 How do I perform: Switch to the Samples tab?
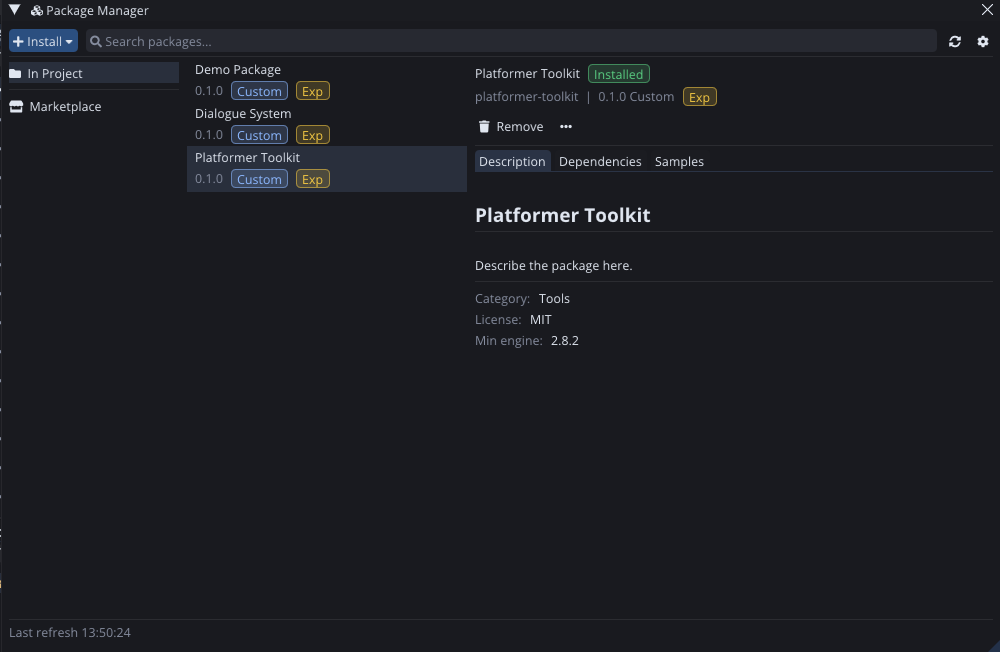click(x=679, y=161)
